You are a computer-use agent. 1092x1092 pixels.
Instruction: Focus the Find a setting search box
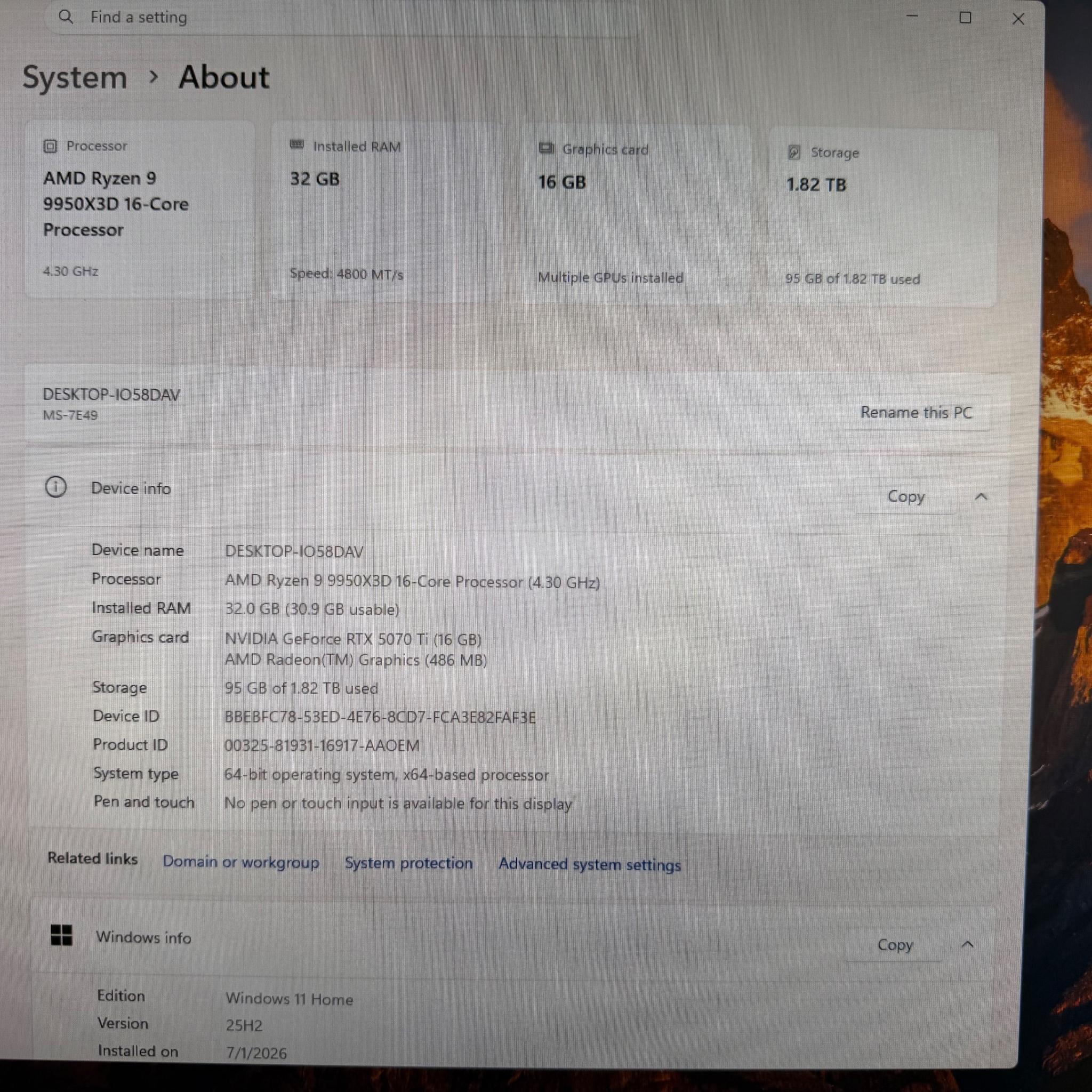345,18
